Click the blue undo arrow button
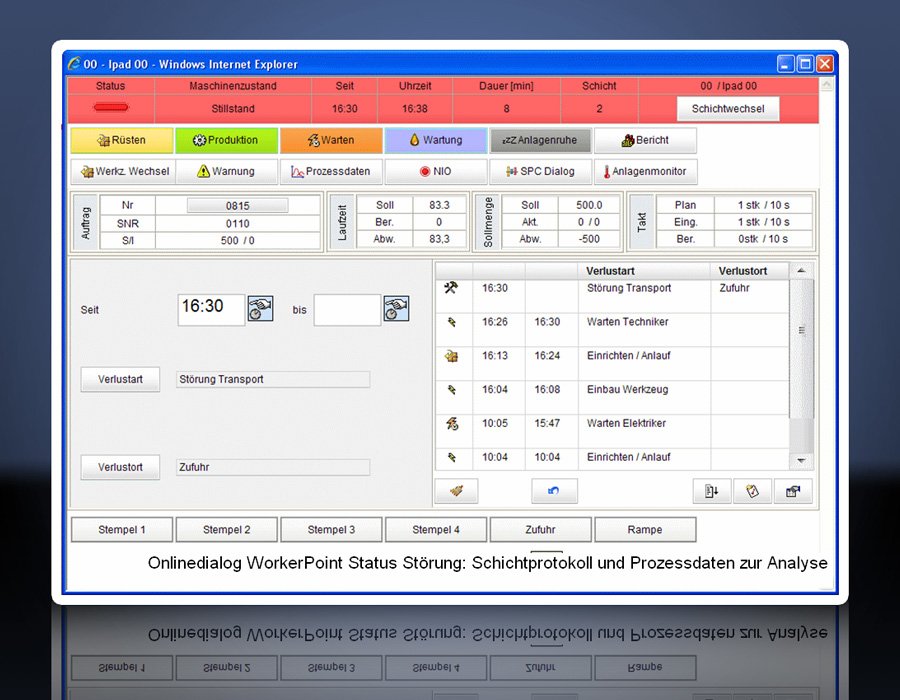Screen dimensions: 900x700 coord(554,491)
